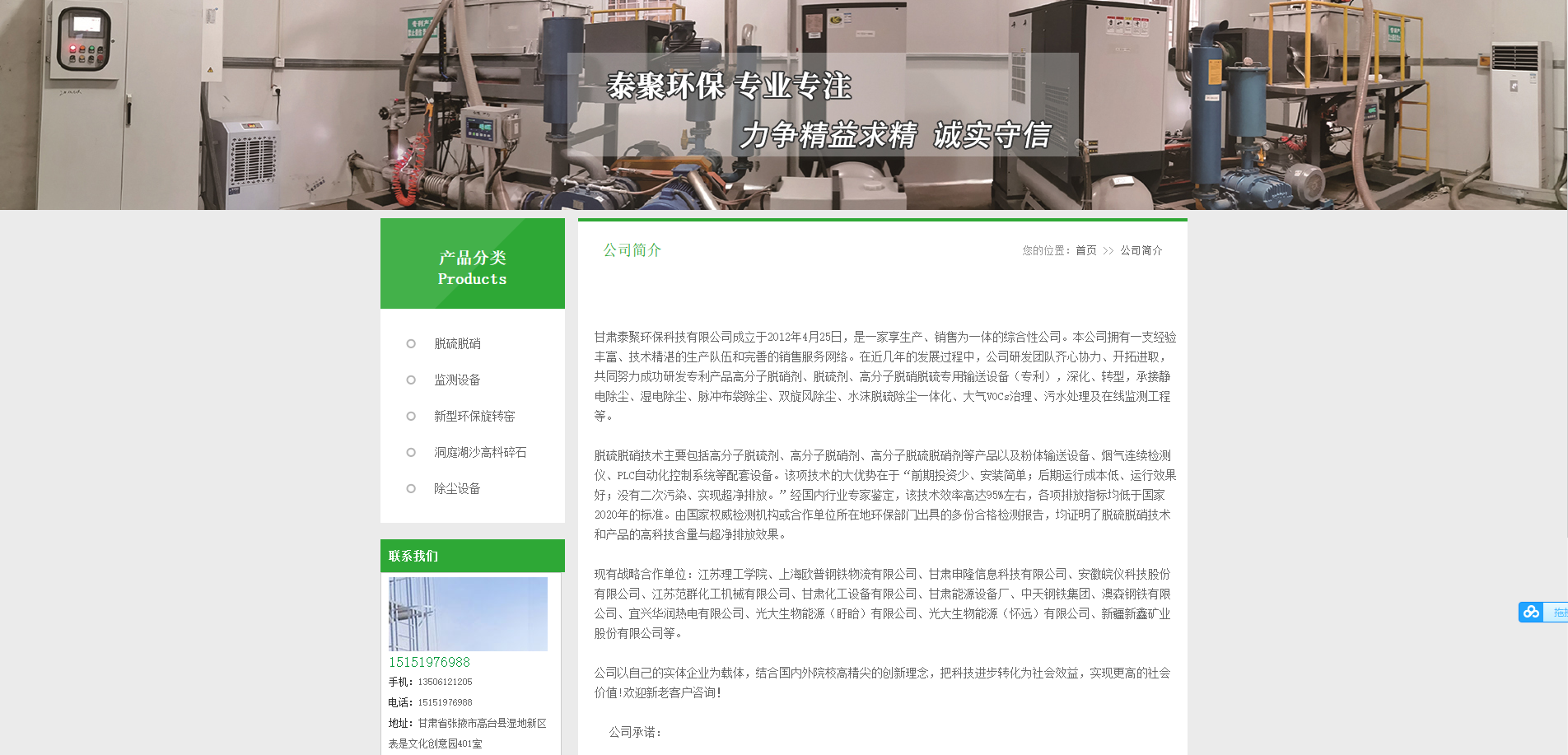
Task: Click the >> breadcrumb separator arrows
Action: (x=1108, y=250)
